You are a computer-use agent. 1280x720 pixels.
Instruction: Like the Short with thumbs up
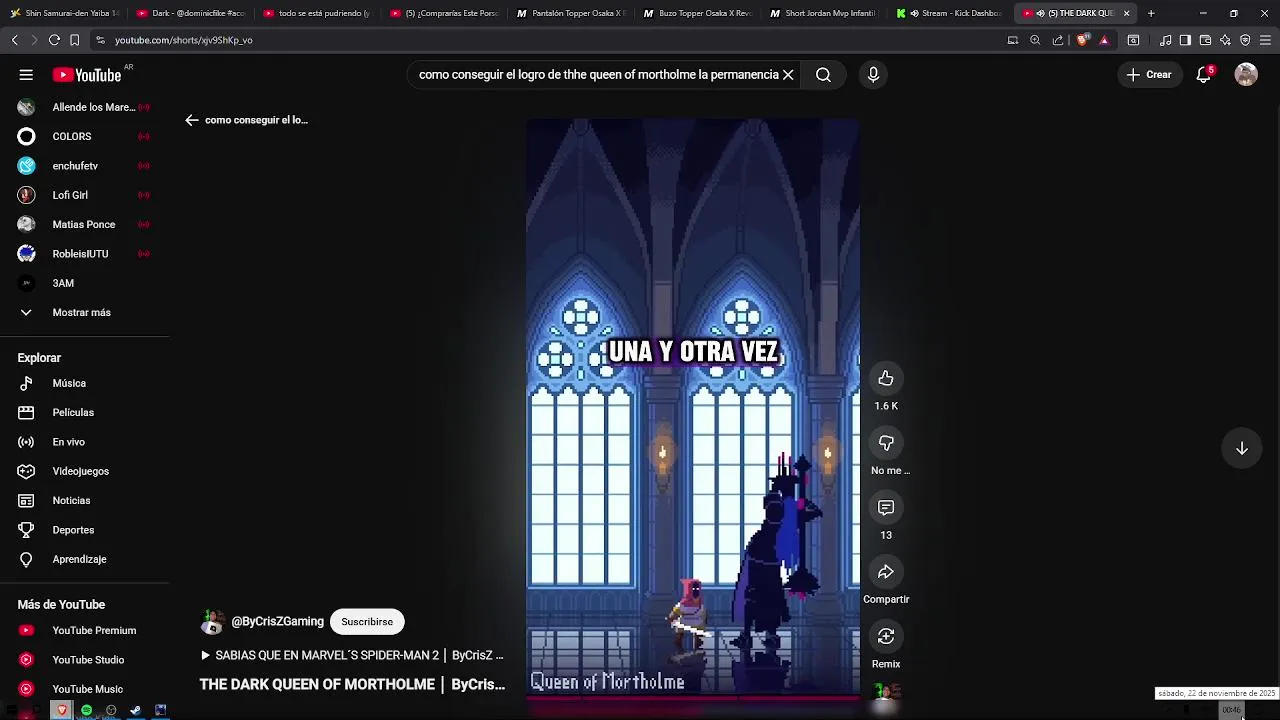tap(886, 378)
